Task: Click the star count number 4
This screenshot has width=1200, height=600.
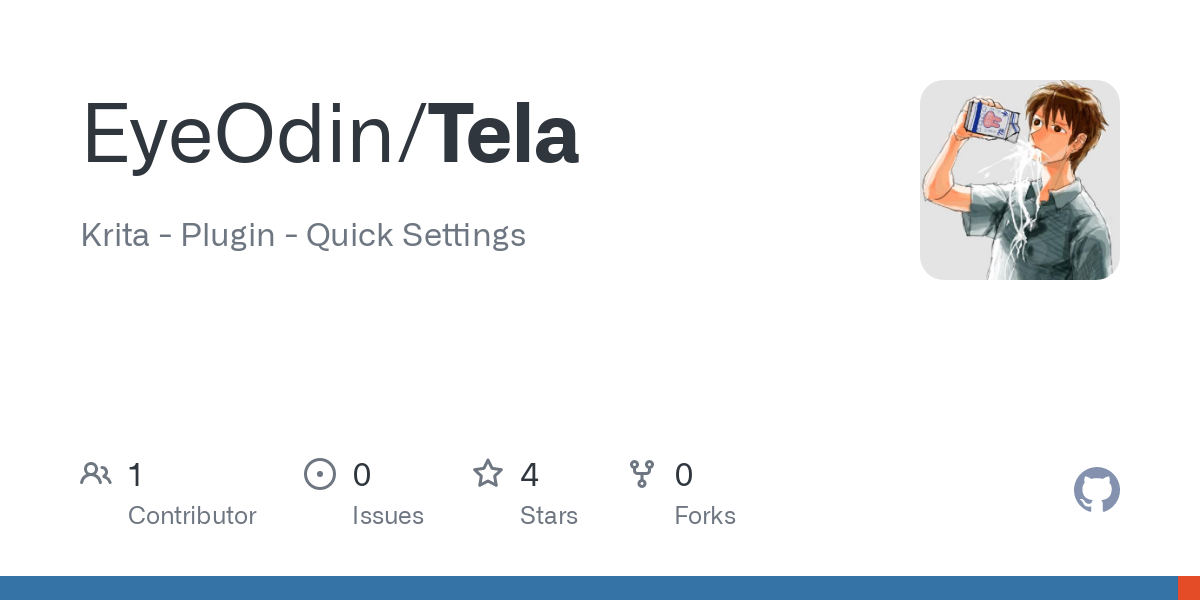Action: click(529, 475)
